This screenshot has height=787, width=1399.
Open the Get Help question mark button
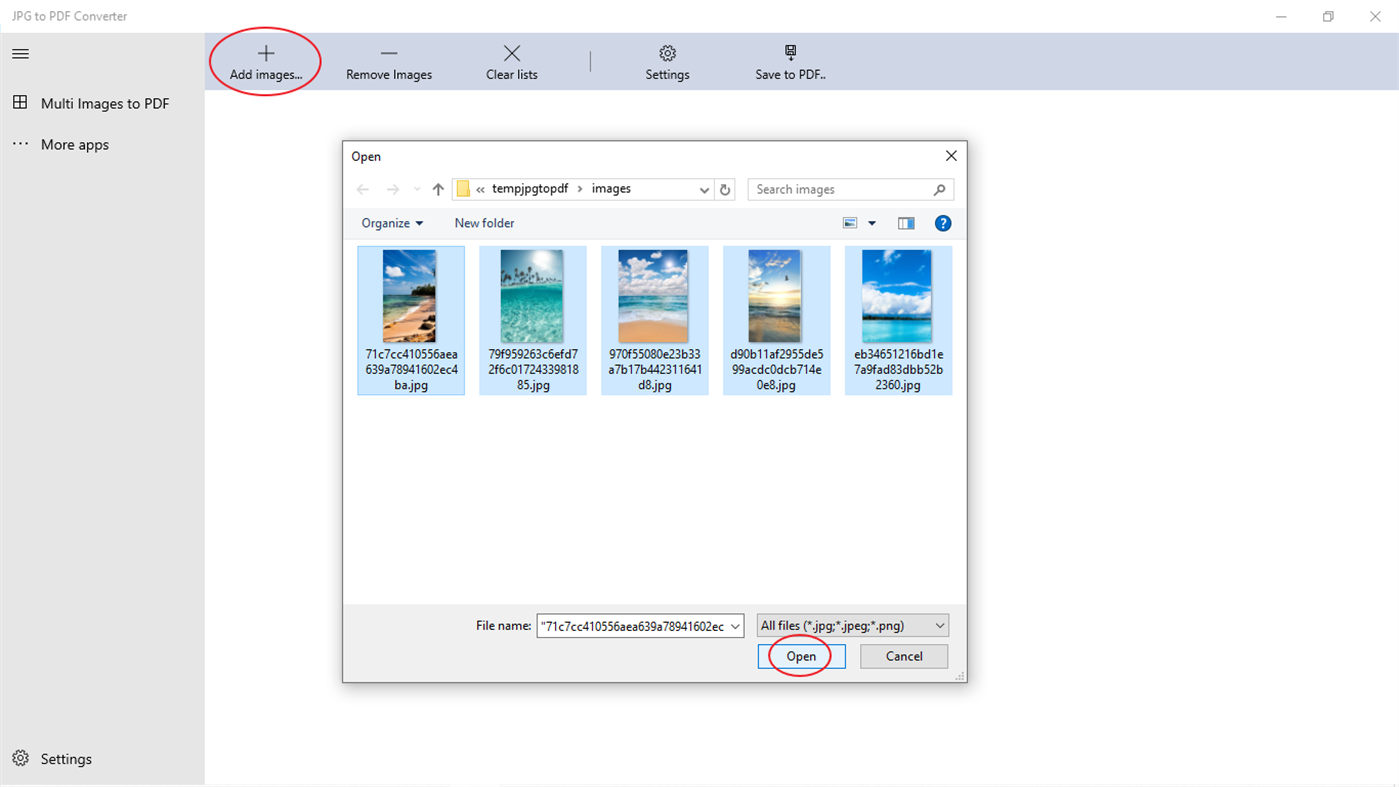pyautogui.click(x=942, y=222)
